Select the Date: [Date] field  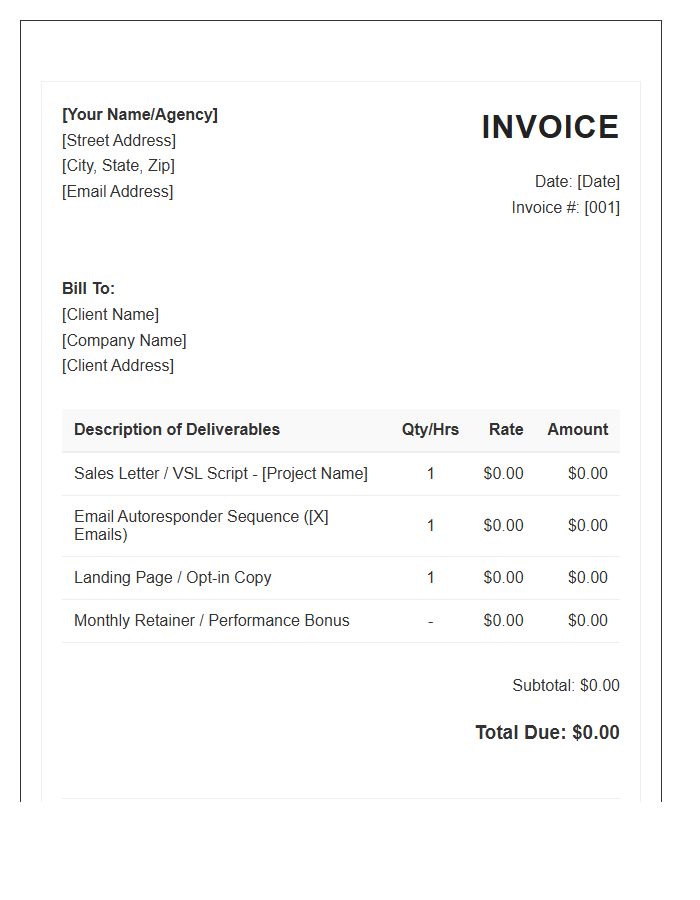577,182
